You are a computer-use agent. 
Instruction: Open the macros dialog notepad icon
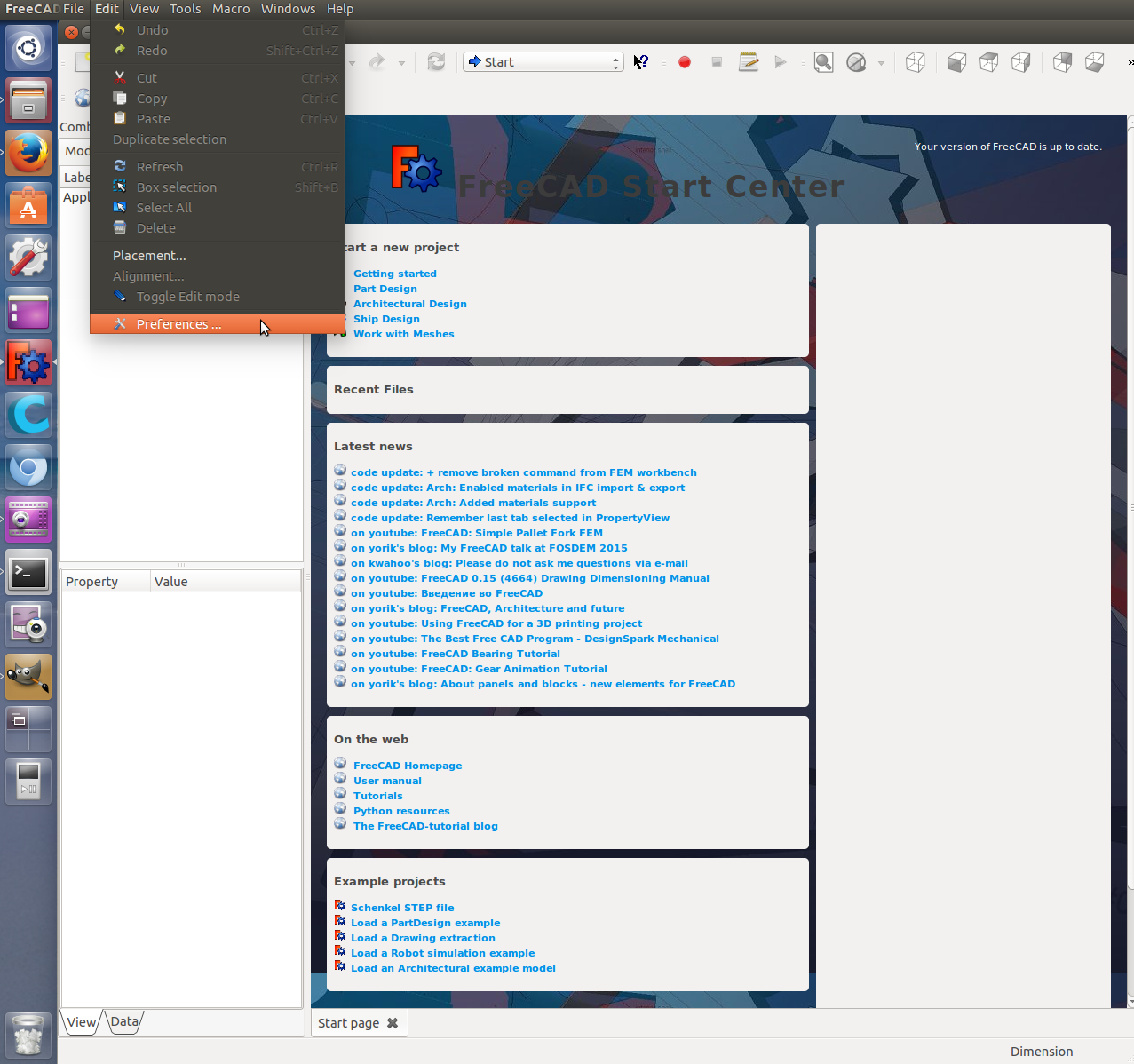pyautogui.click(x=749, y=62)
